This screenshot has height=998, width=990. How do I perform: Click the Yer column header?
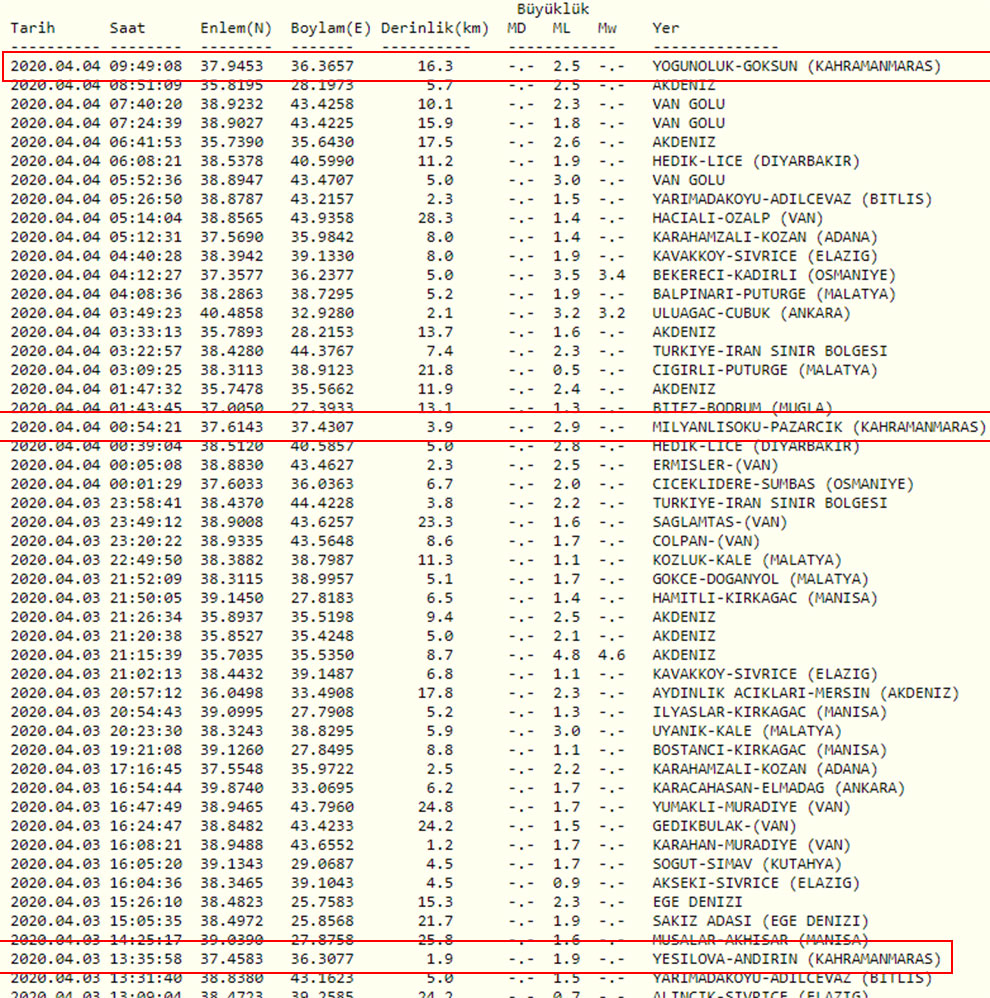pos(665,27)
